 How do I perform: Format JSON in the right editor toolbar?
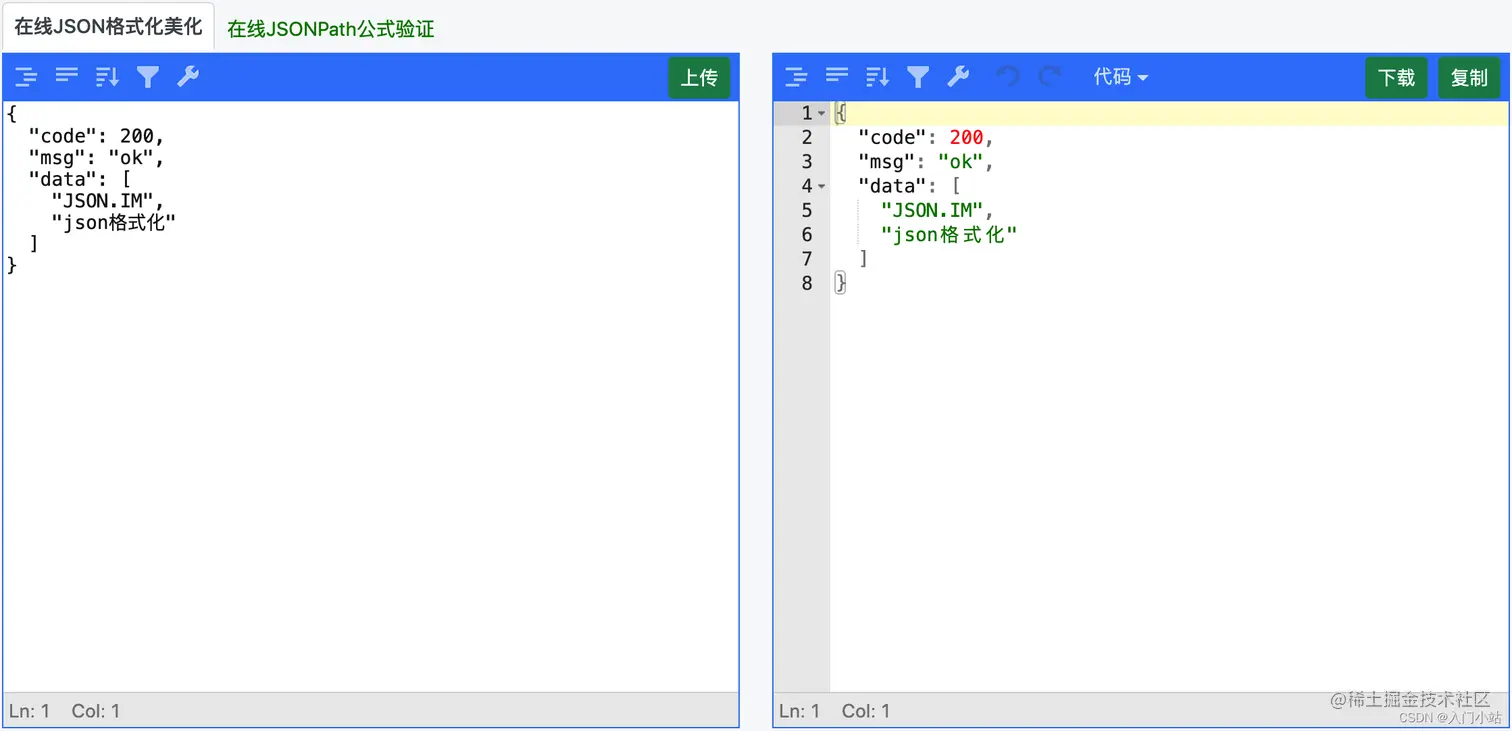(797, 77)
